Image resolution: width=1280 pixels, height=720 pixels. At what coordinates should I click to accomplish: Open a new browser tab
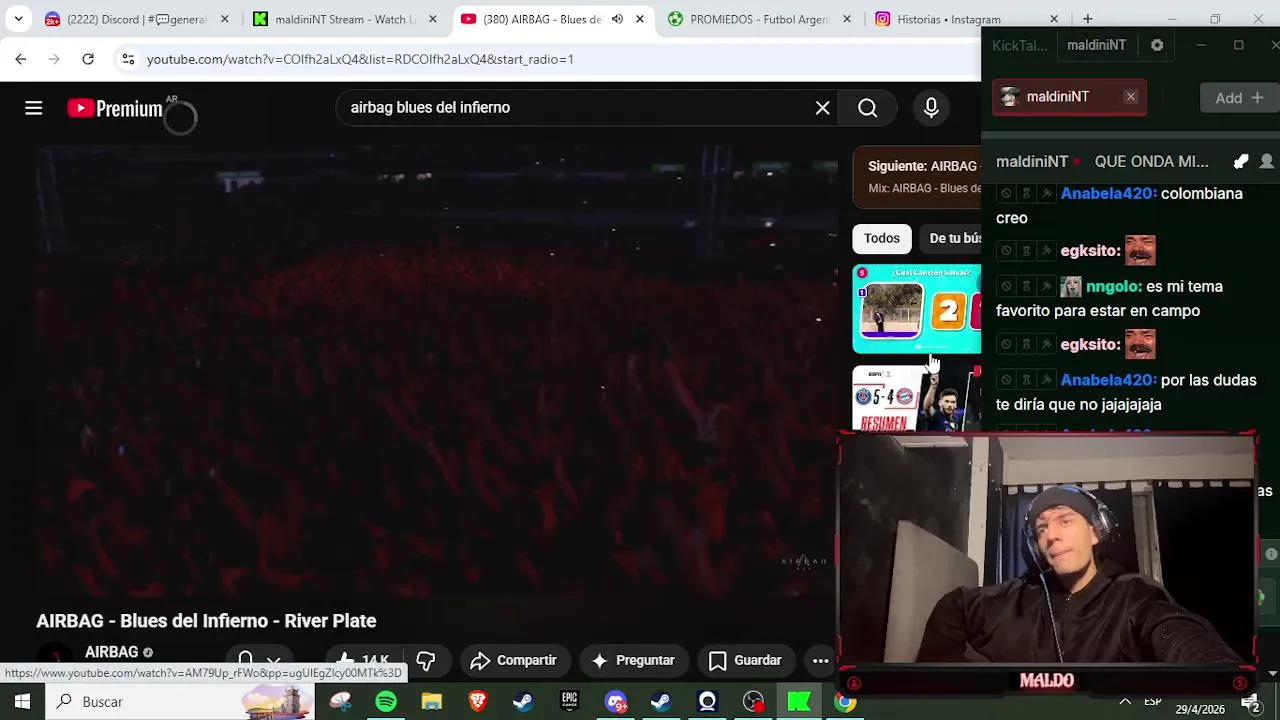(1087, 19)
